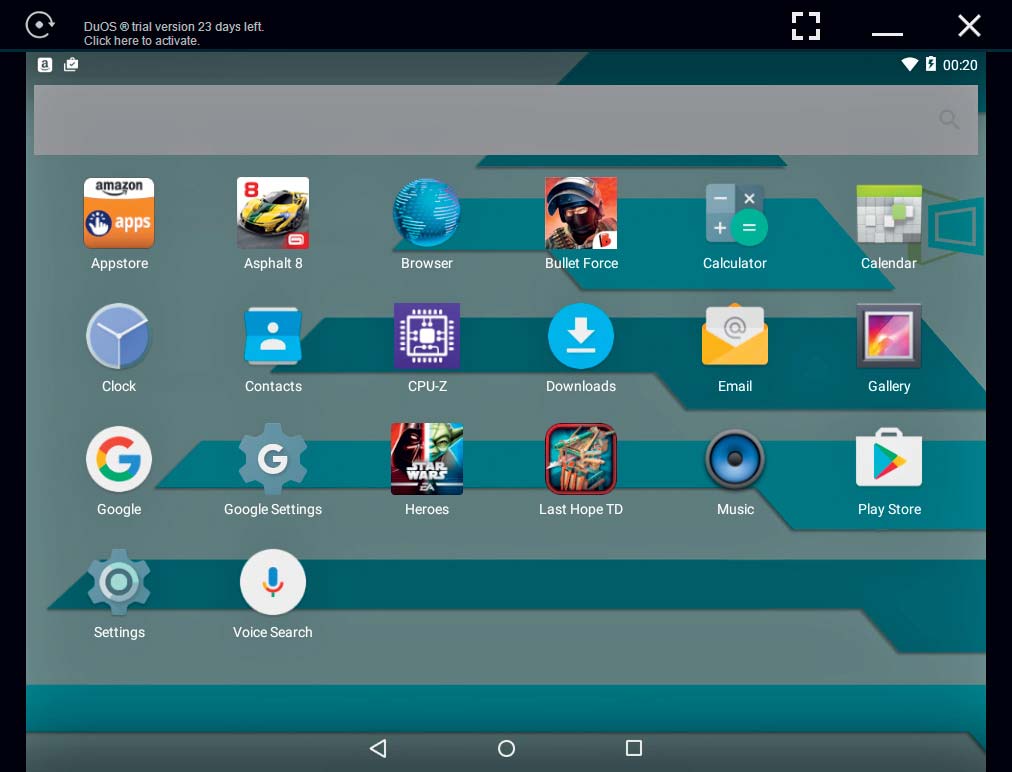Click the battery charging status icon
The image size is (1012, 772).
point(931,63)
